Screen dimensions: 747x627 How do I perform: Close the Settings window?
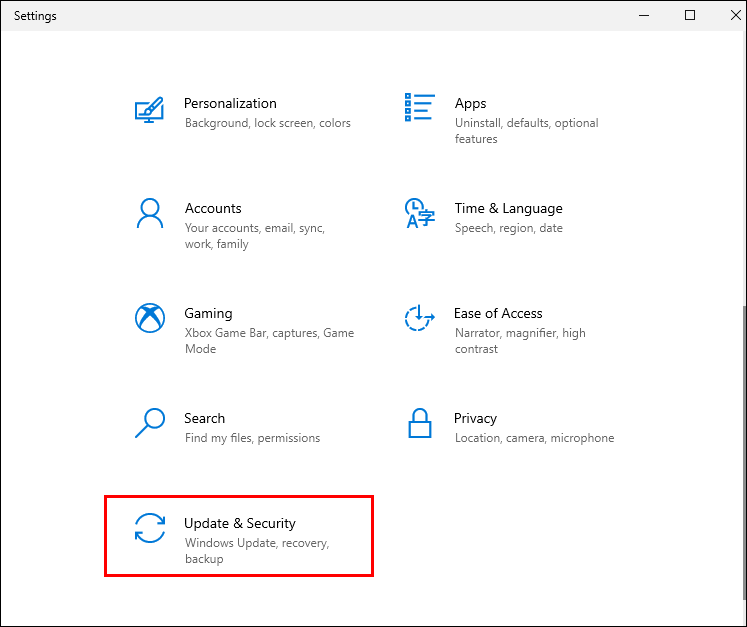[x=735, y=15]
